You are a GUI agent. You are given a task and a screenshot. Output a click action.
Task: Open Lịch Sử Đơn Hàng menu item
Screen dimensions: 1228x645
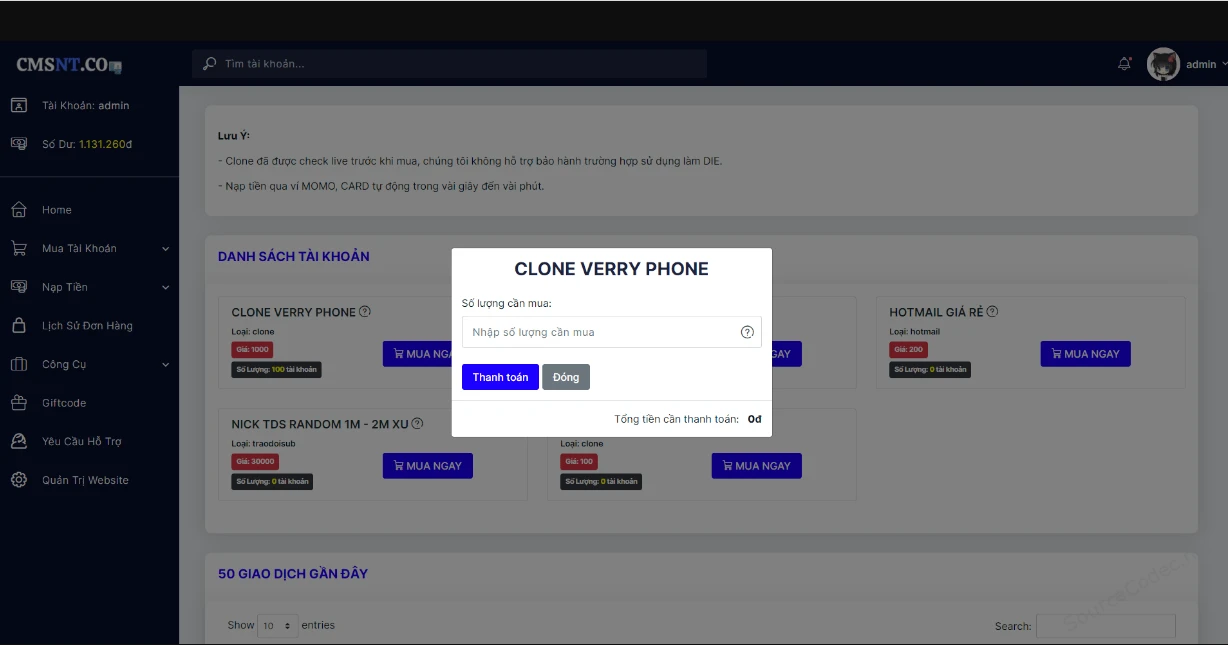(87, 326)
